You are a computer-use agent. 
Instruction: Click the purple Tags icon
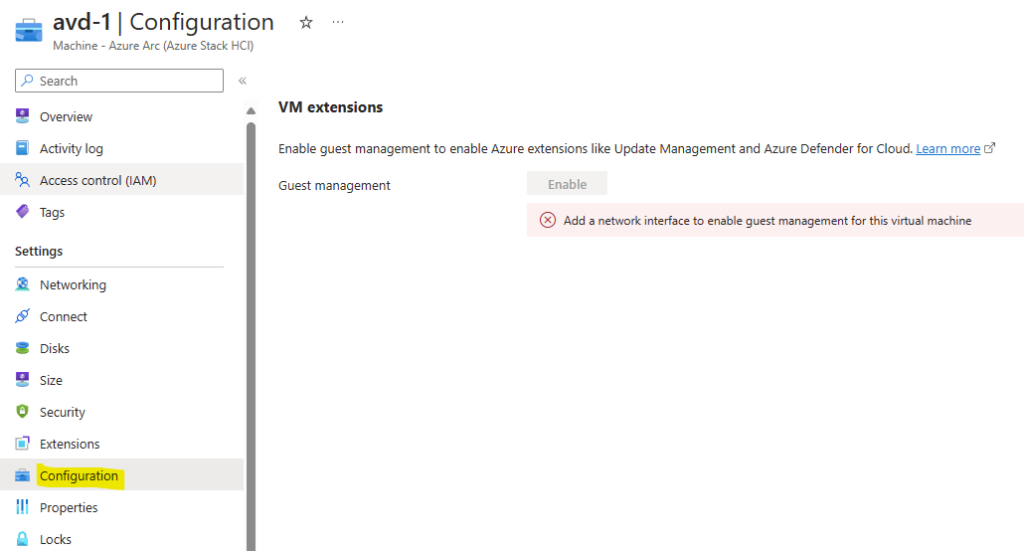point(22,212)
